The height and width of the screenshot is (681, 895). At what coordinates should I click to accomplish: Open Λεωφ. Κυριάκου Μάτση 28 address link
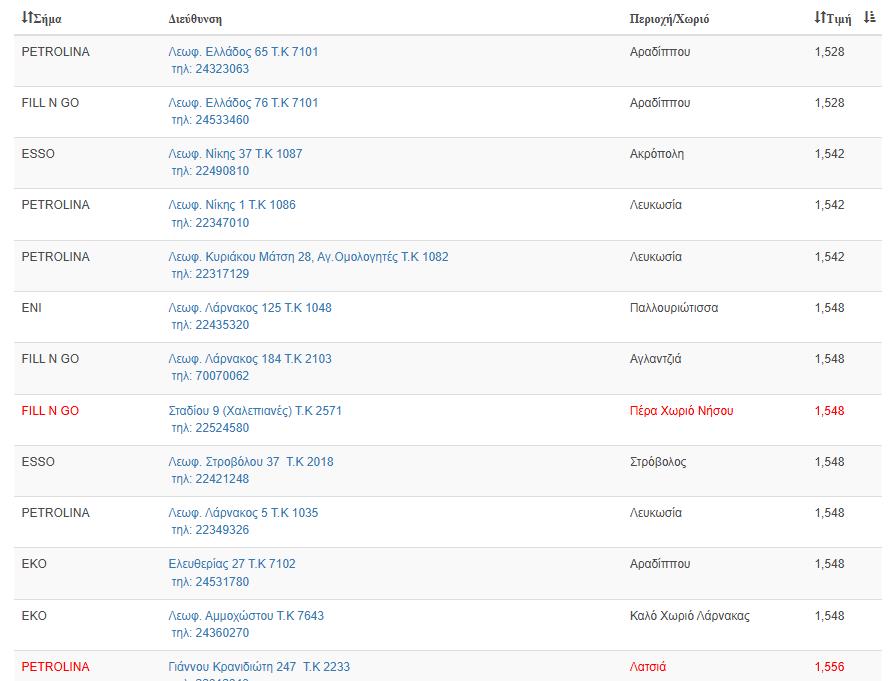308,257
